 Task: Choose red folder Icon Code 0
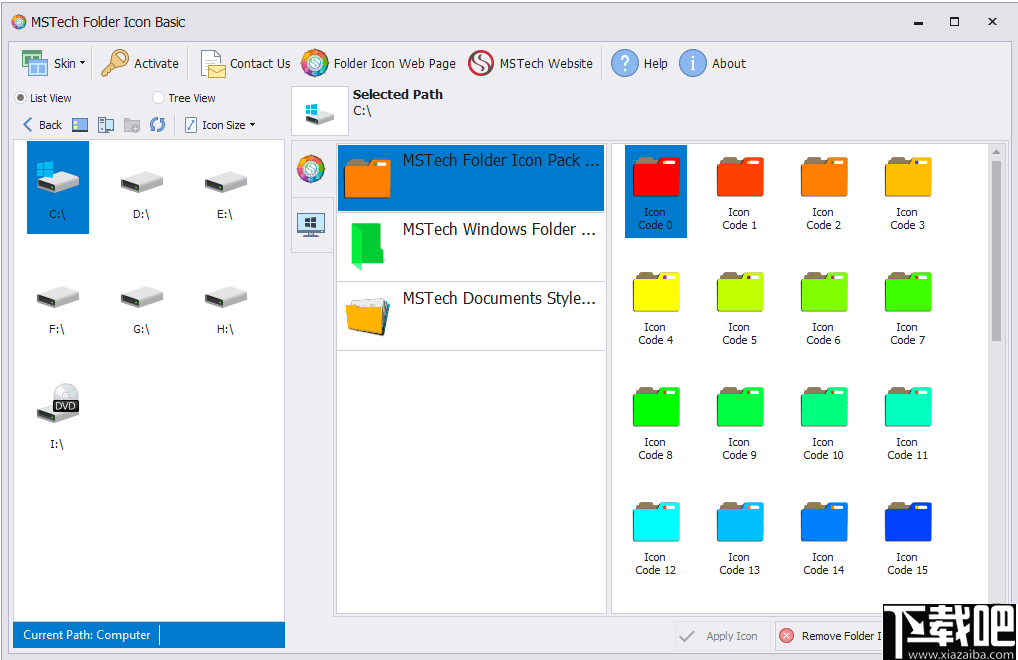coord(656,191)
